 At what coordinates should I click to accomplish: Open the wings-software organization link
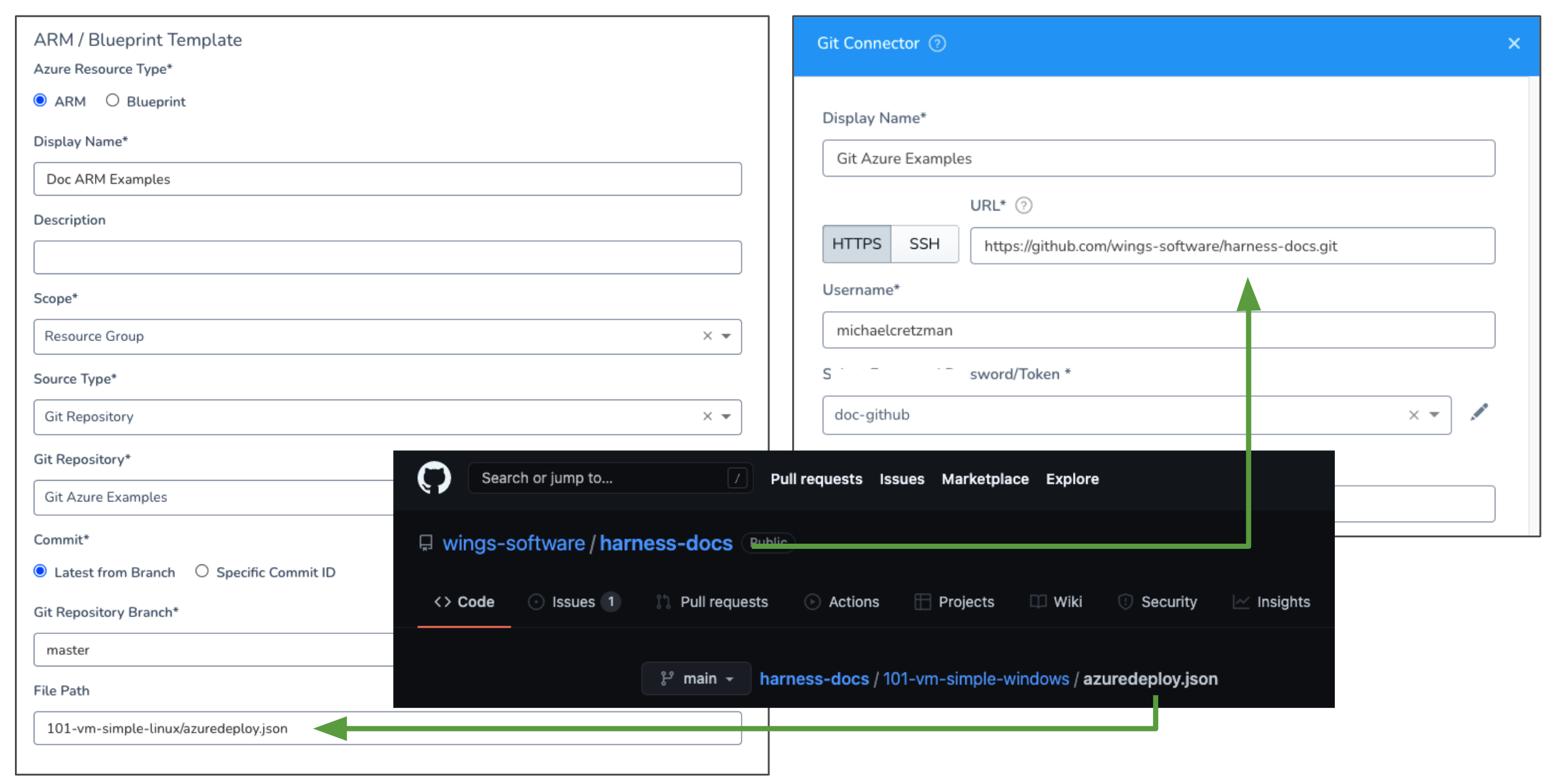click(513, 543)
